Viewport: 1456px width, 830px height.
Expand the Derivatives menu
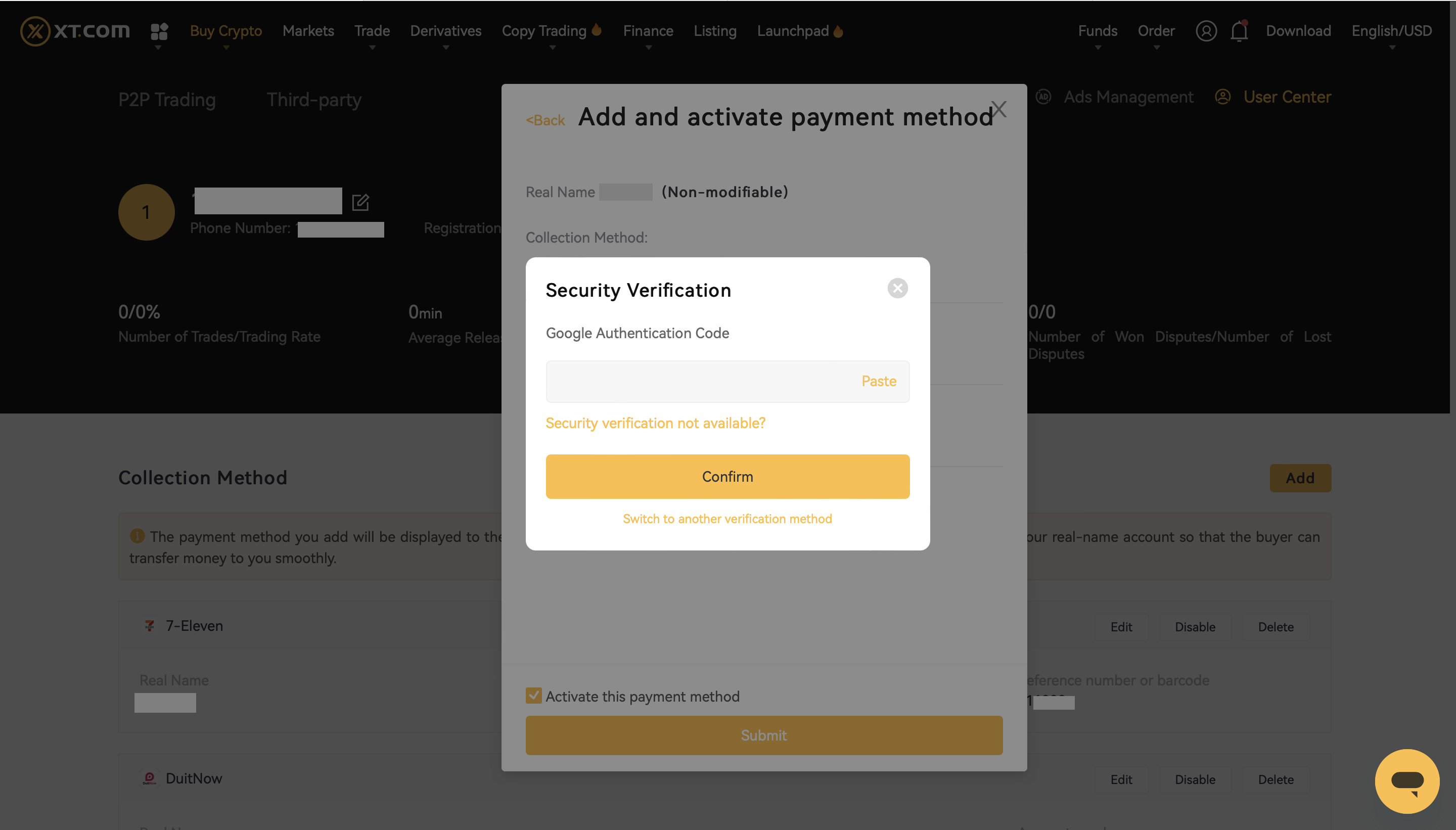pyautogui.click(x=446, y=31)
